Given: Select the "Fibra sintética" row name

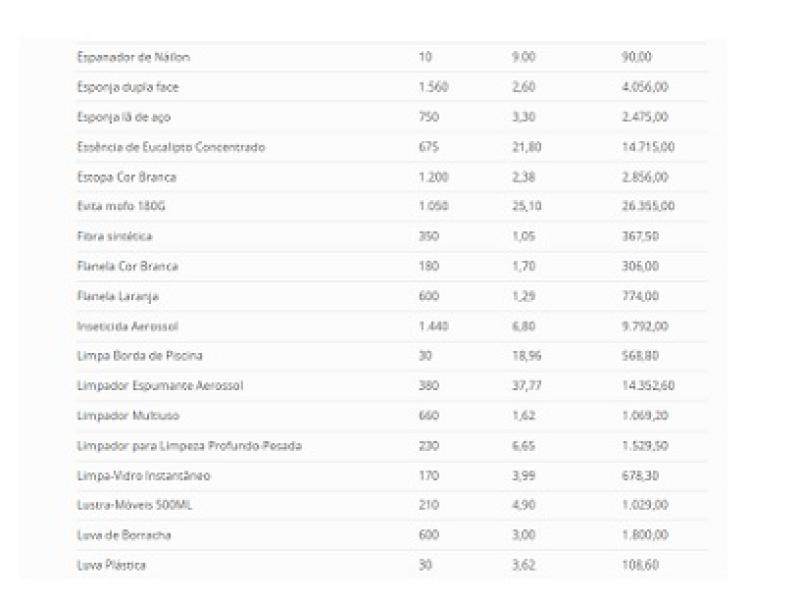Looking at the screenshot, I should click(115, 236).
